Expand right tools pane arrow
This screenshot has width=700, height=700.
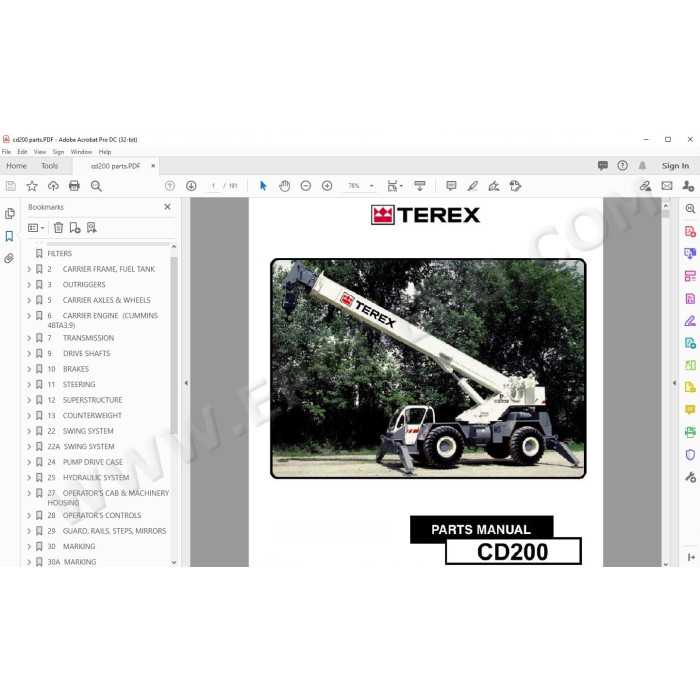tap(674, 383)
